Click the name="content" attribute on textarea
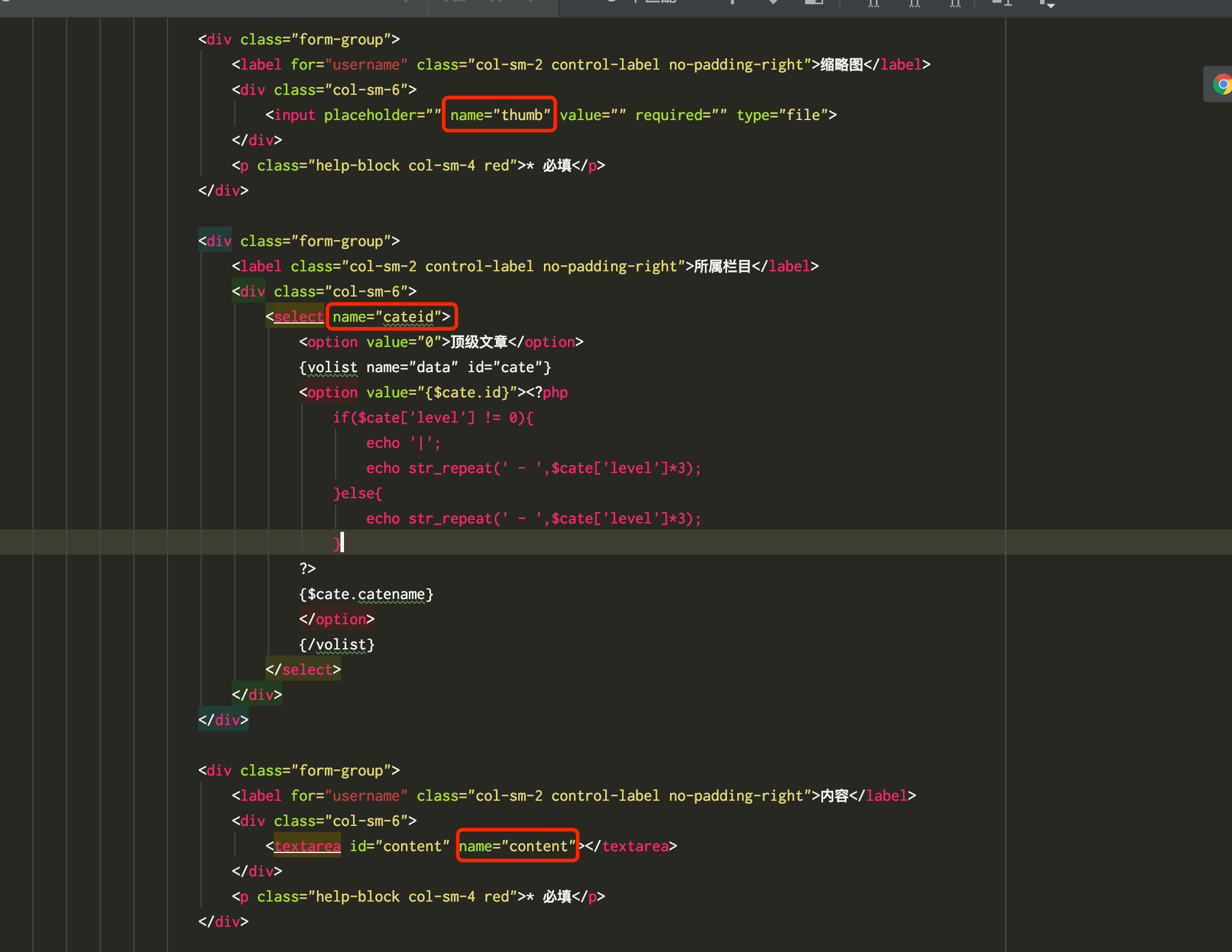Viewport: 1232px width, 952px height. pos(517,846)
